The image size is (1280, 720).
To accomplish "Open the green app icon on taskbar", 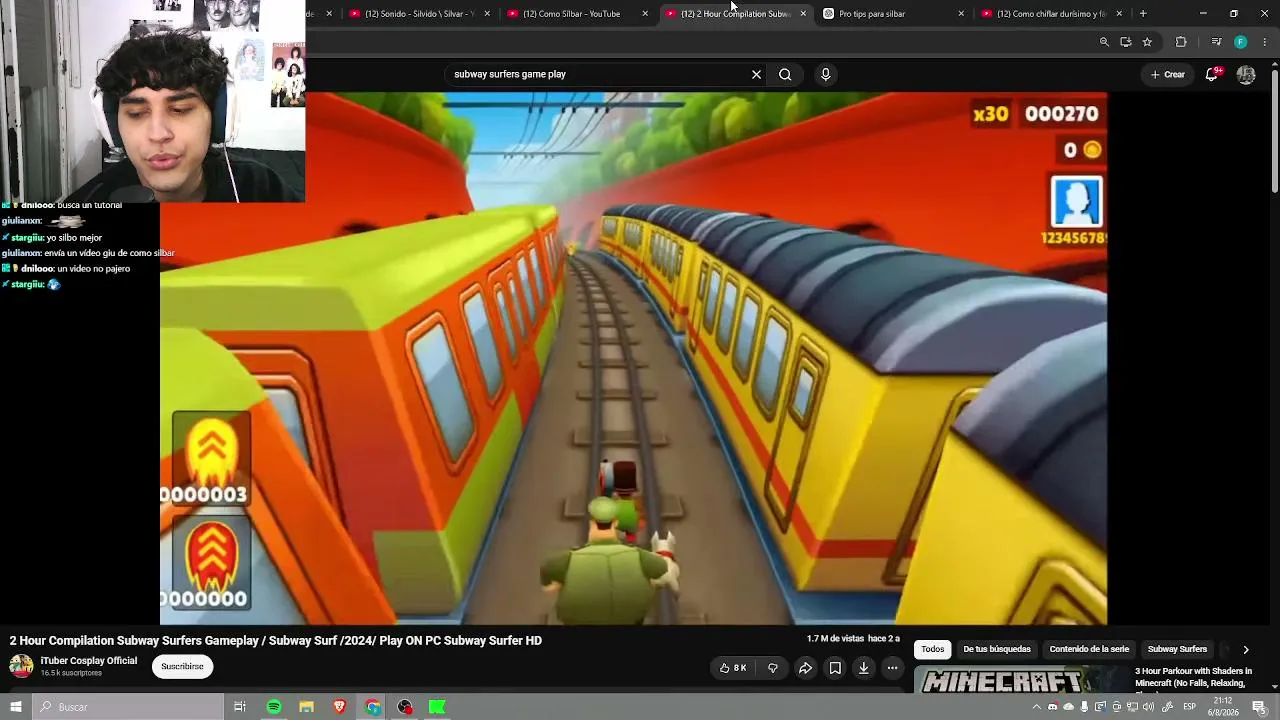I will (437, 707).
